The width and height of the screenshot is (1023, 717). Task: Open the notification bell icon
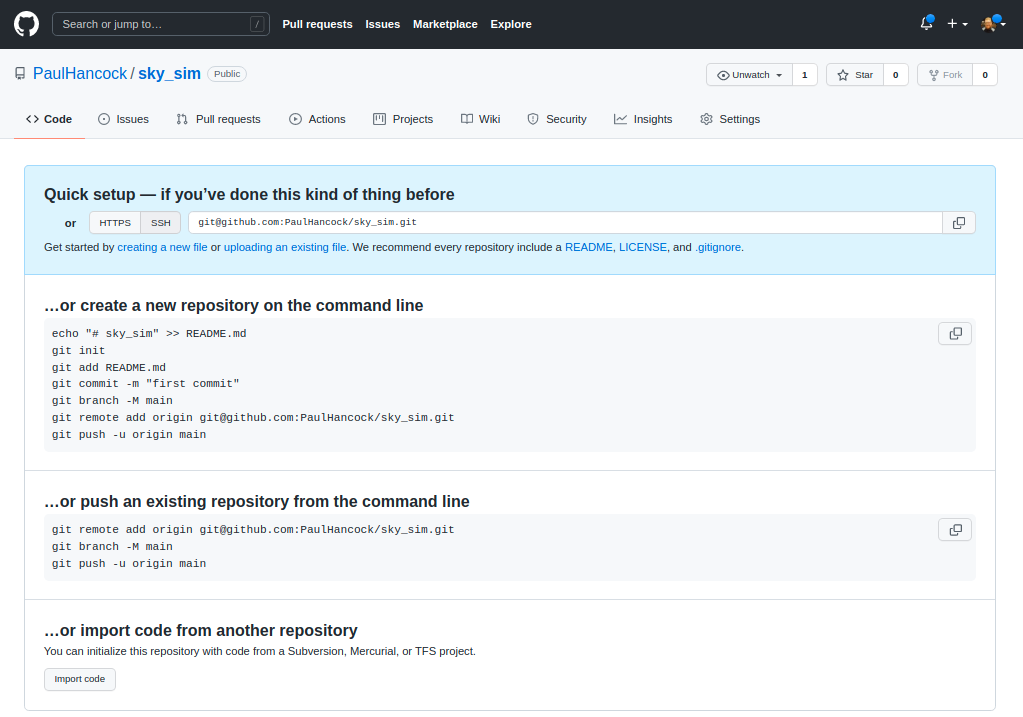[924, 23]
